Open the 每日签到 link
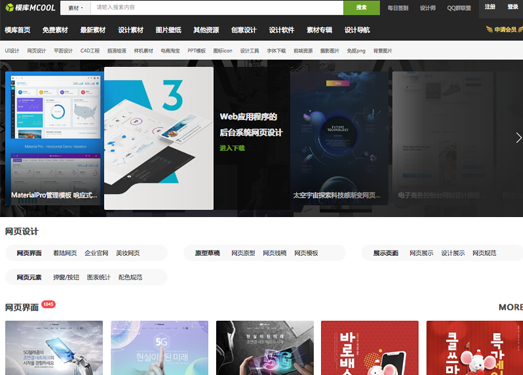 tap(398, 8)
